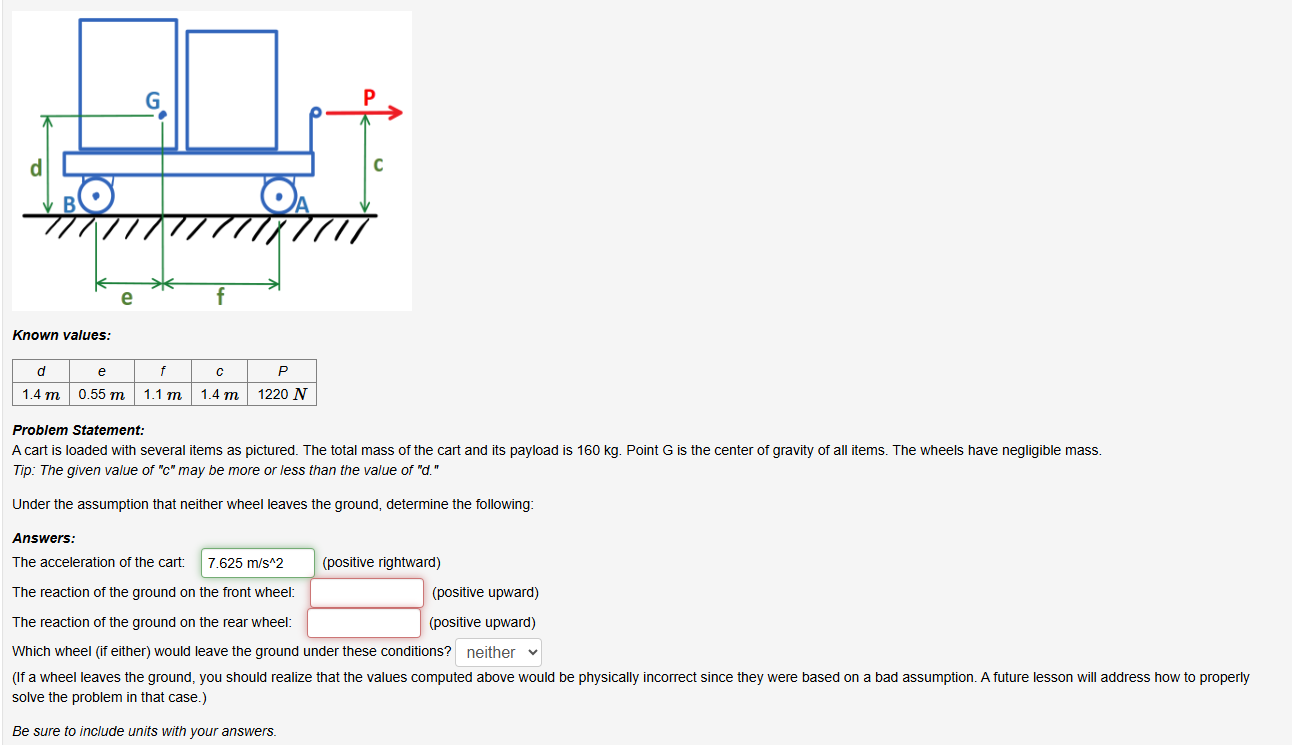This screenshot has width=1292, height=745.
Task: Click the center of gravity point G
Action: (161, 112)
